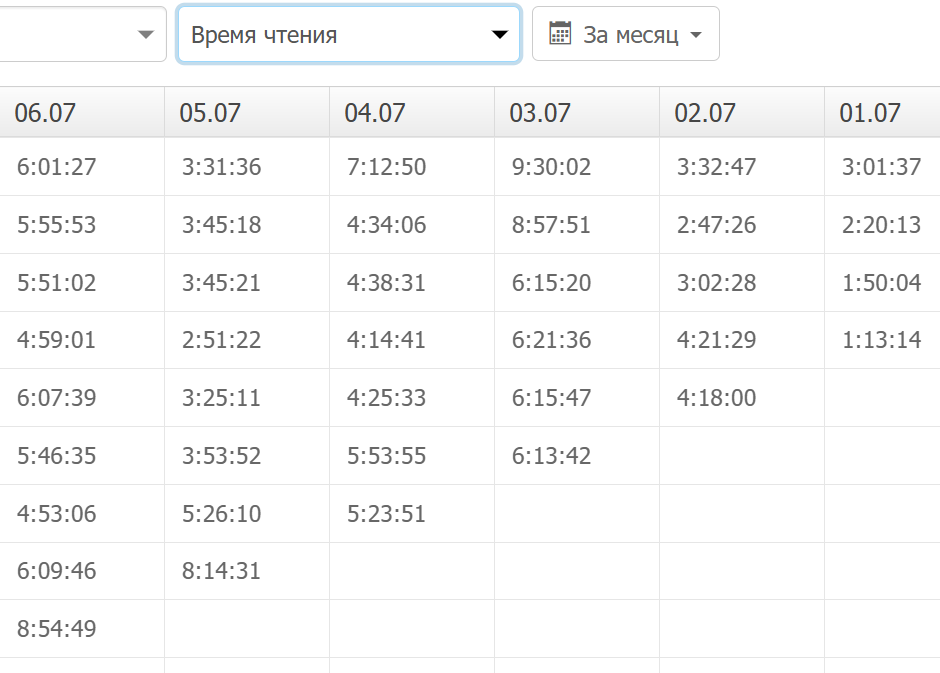Click the 4:18:00 cell under 02.07
Screen dimensions: 940x673
[x=717, y=398]
